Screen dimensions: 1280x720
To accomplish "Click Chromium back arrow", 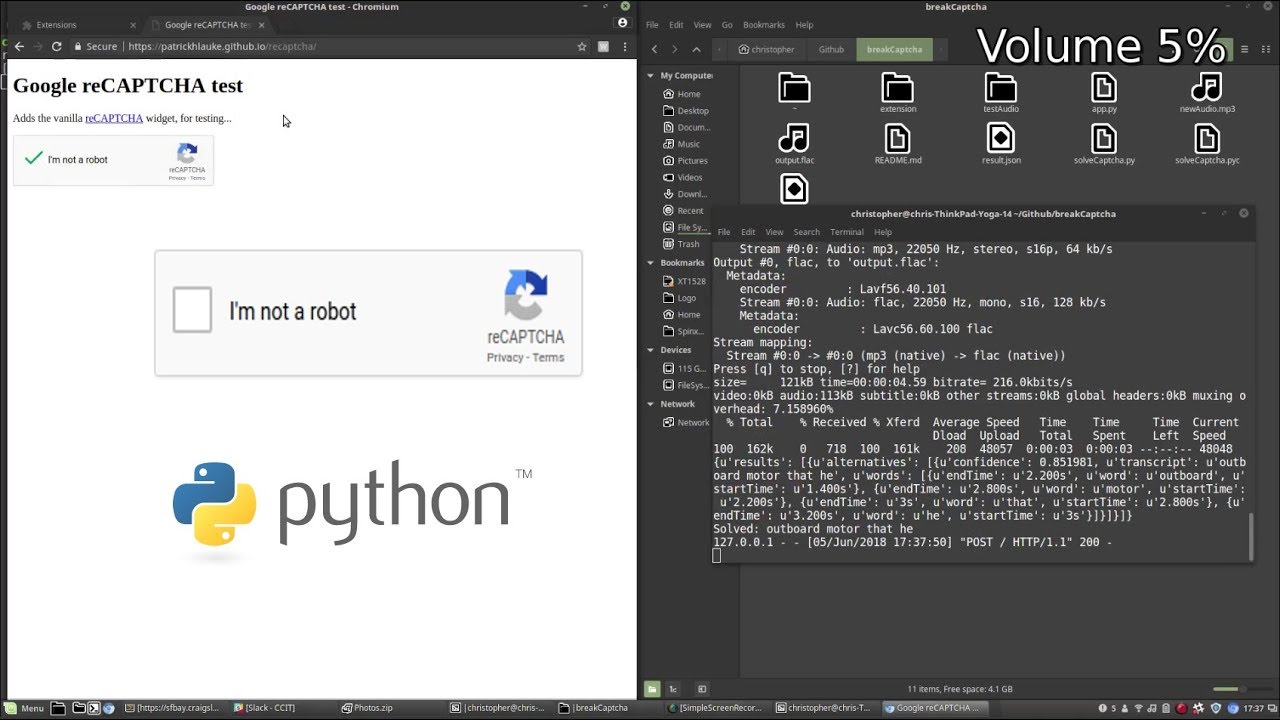I will (x=18, y=46).
